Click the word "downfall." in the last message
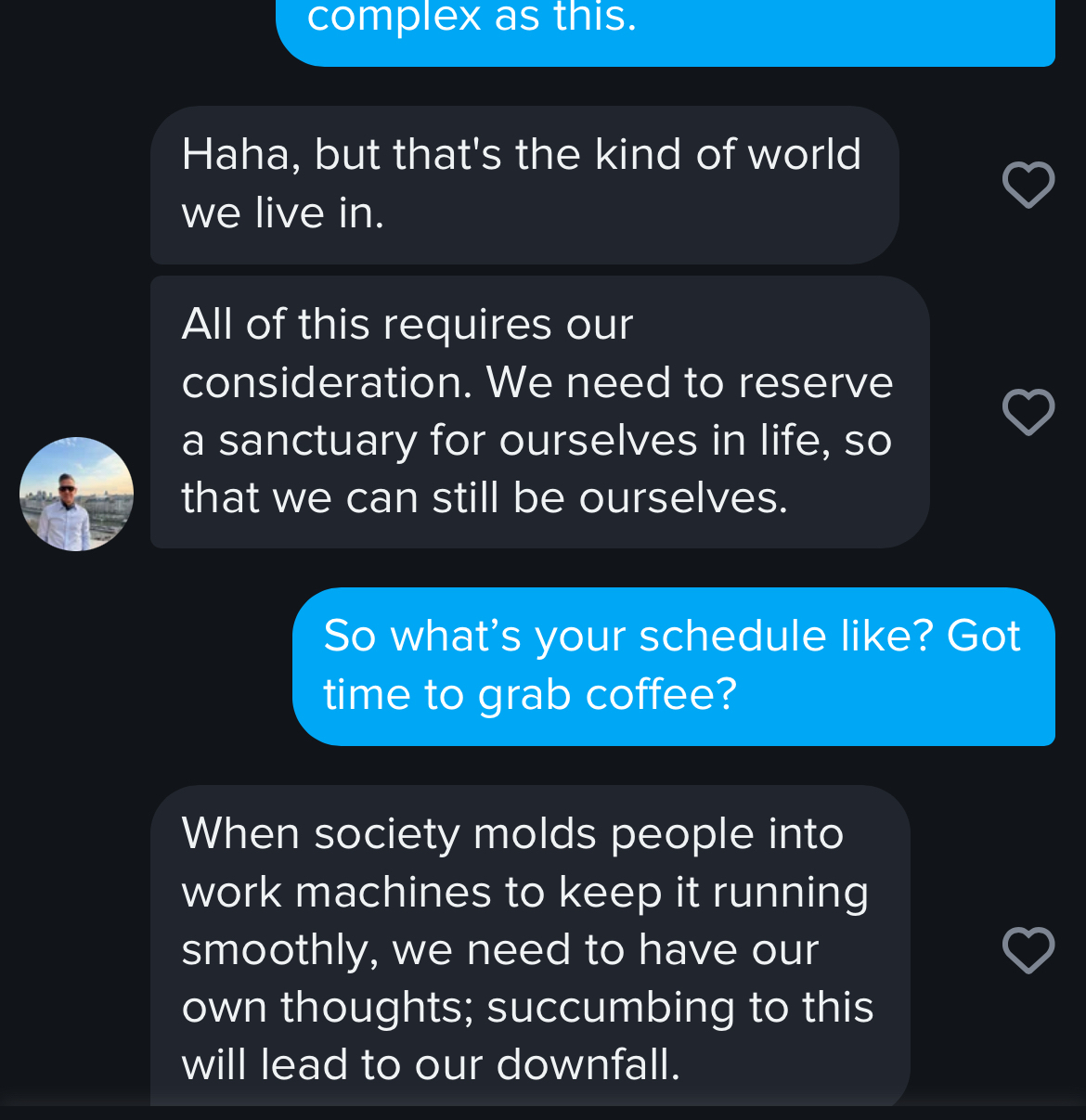 [x=588, y=1065]
